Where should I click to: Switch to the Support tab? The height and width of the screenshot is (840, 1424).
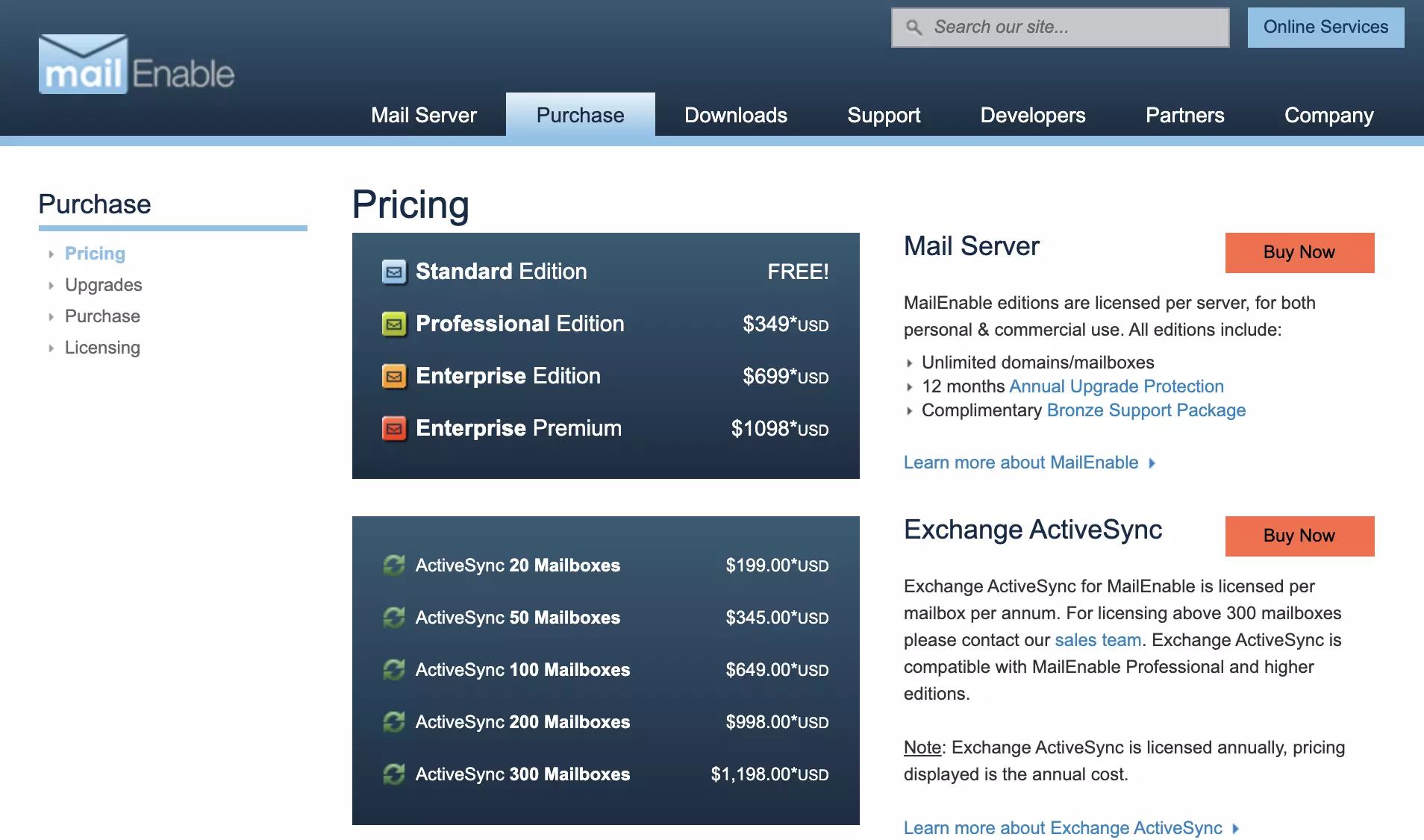(884, 115)
